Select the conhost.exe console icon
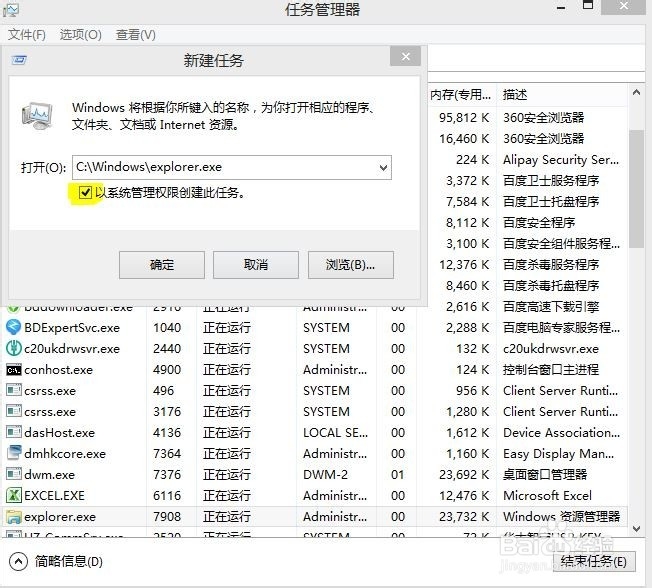The image size is (652, 588). coord(13,370)
